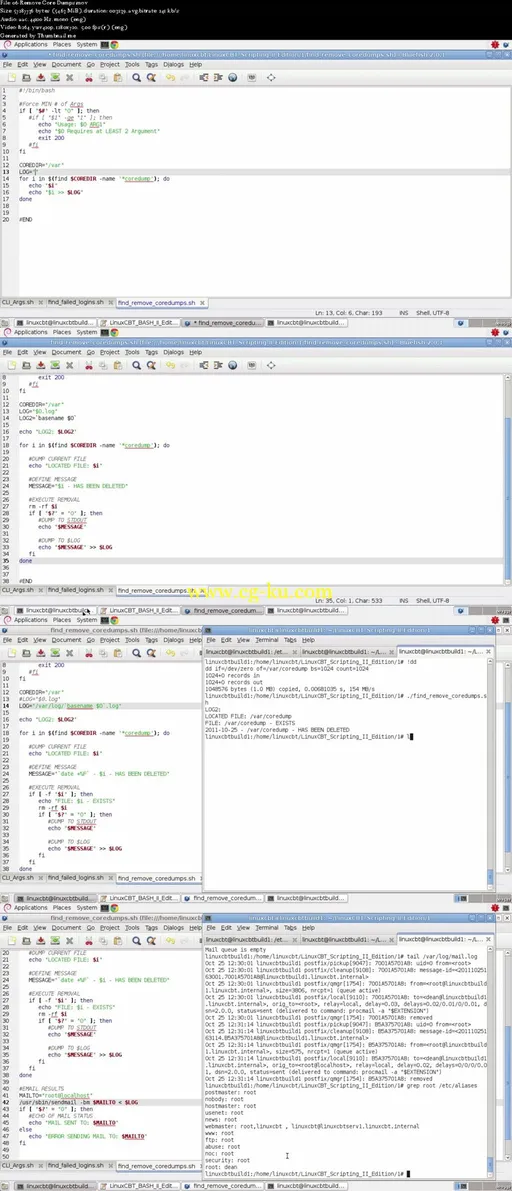
Task: Open Tabs menu in bottom frame mail log terminal
Action: [290, 927]
